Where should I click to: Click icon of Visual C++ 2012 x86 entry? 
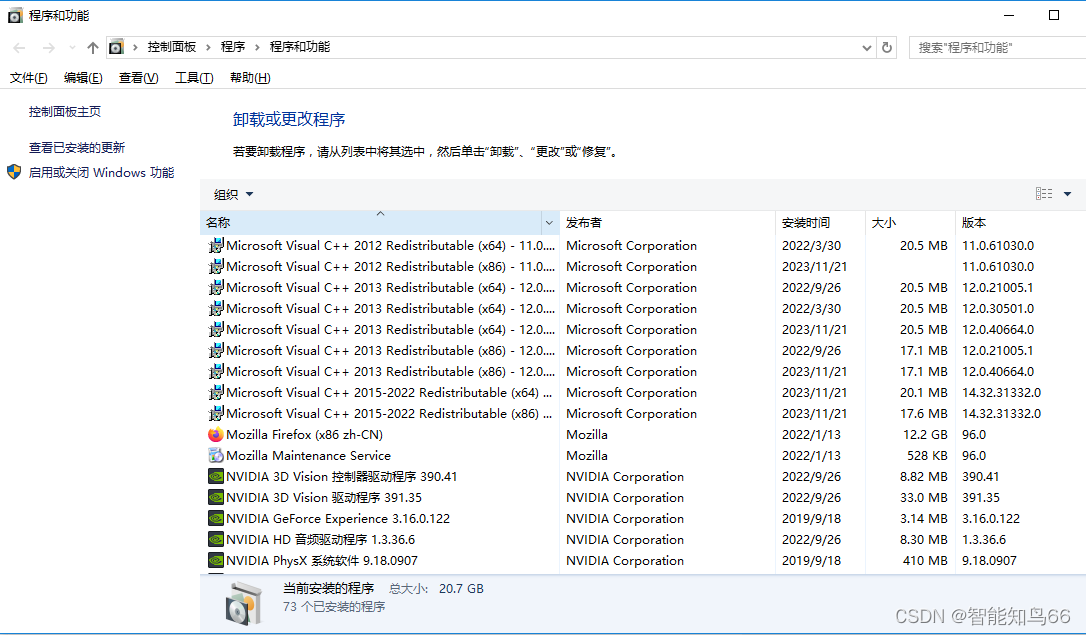pos(215,267)
